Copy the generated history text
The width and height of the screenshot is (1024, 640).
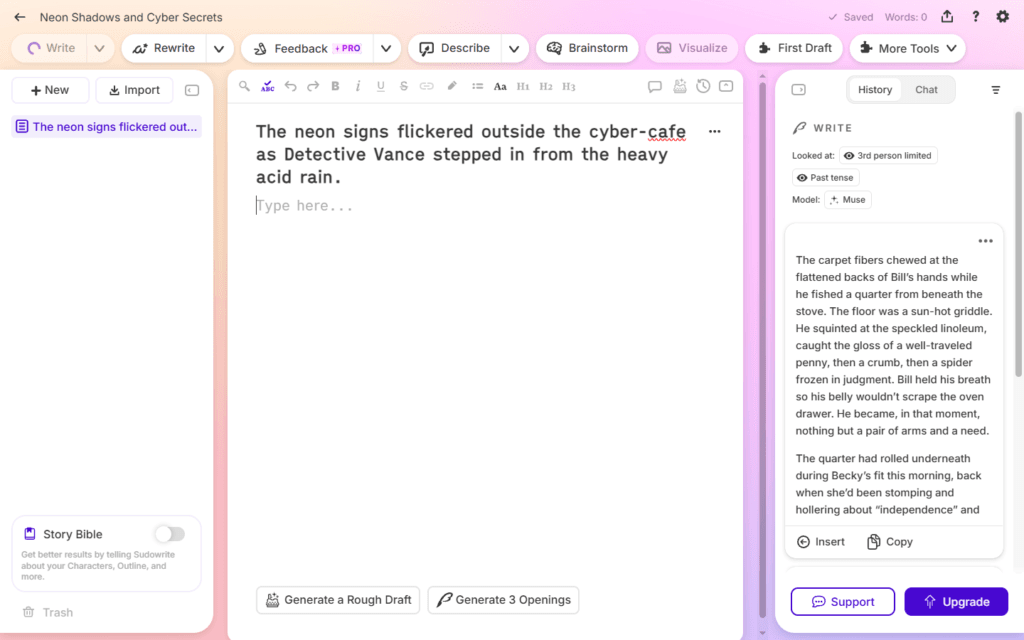[889, 541]
